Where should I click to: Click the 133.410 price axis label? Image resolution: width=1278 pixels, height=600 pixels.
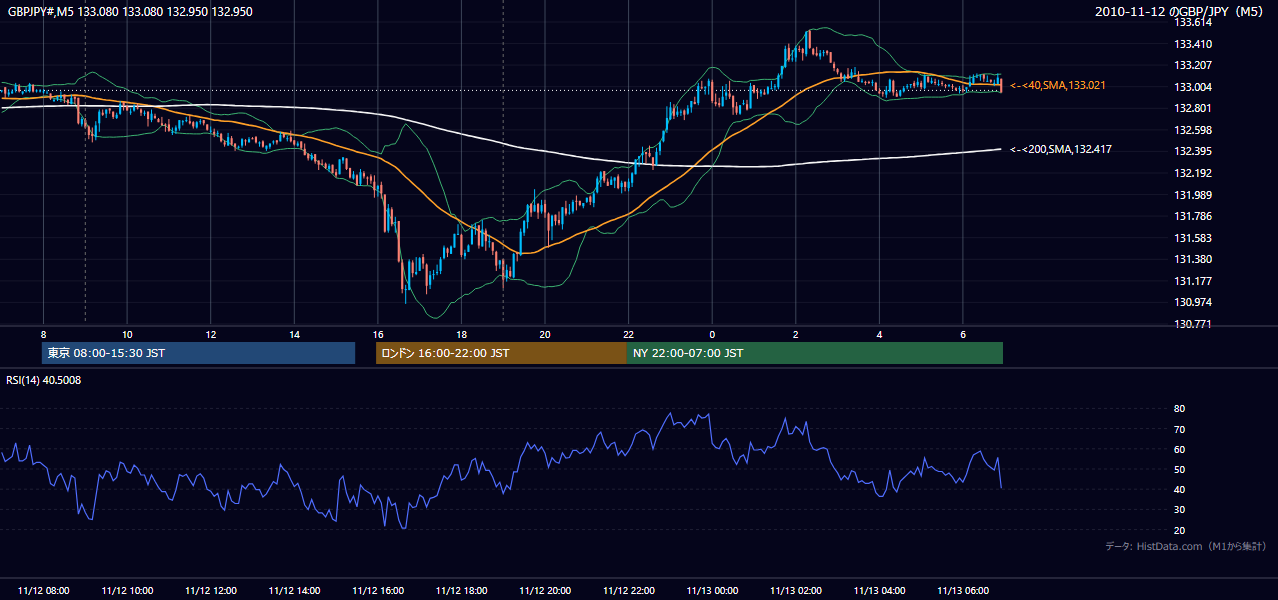point(1193,44)
